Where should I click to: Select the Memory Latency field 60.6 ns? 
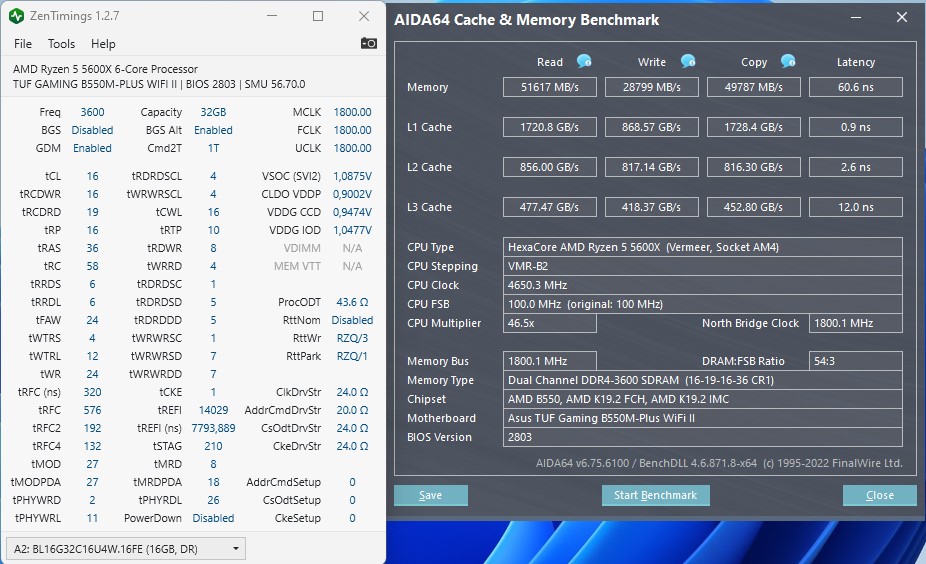[x=856, y=87]
